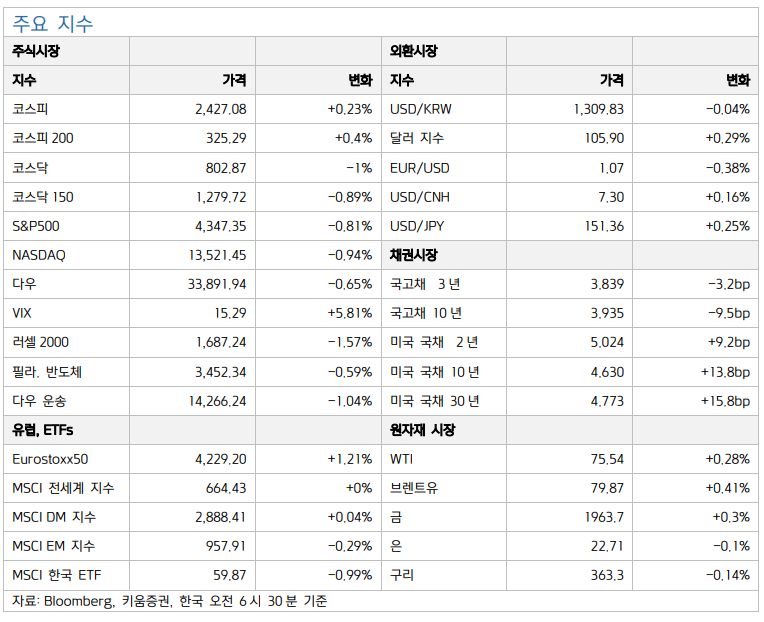764x622 pixels.
Task: Click the 원자재 시장 section header
Action: [x=422, y=430]
